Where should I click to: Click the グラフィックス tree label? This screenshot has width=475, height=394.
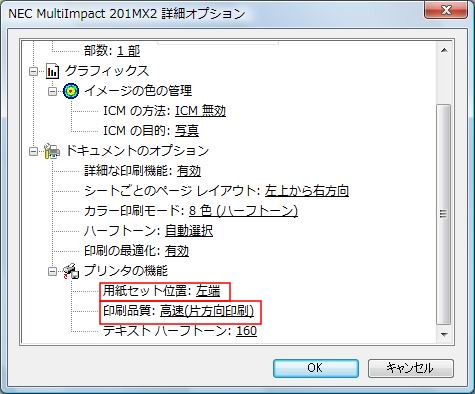click(x=107, y=71)
